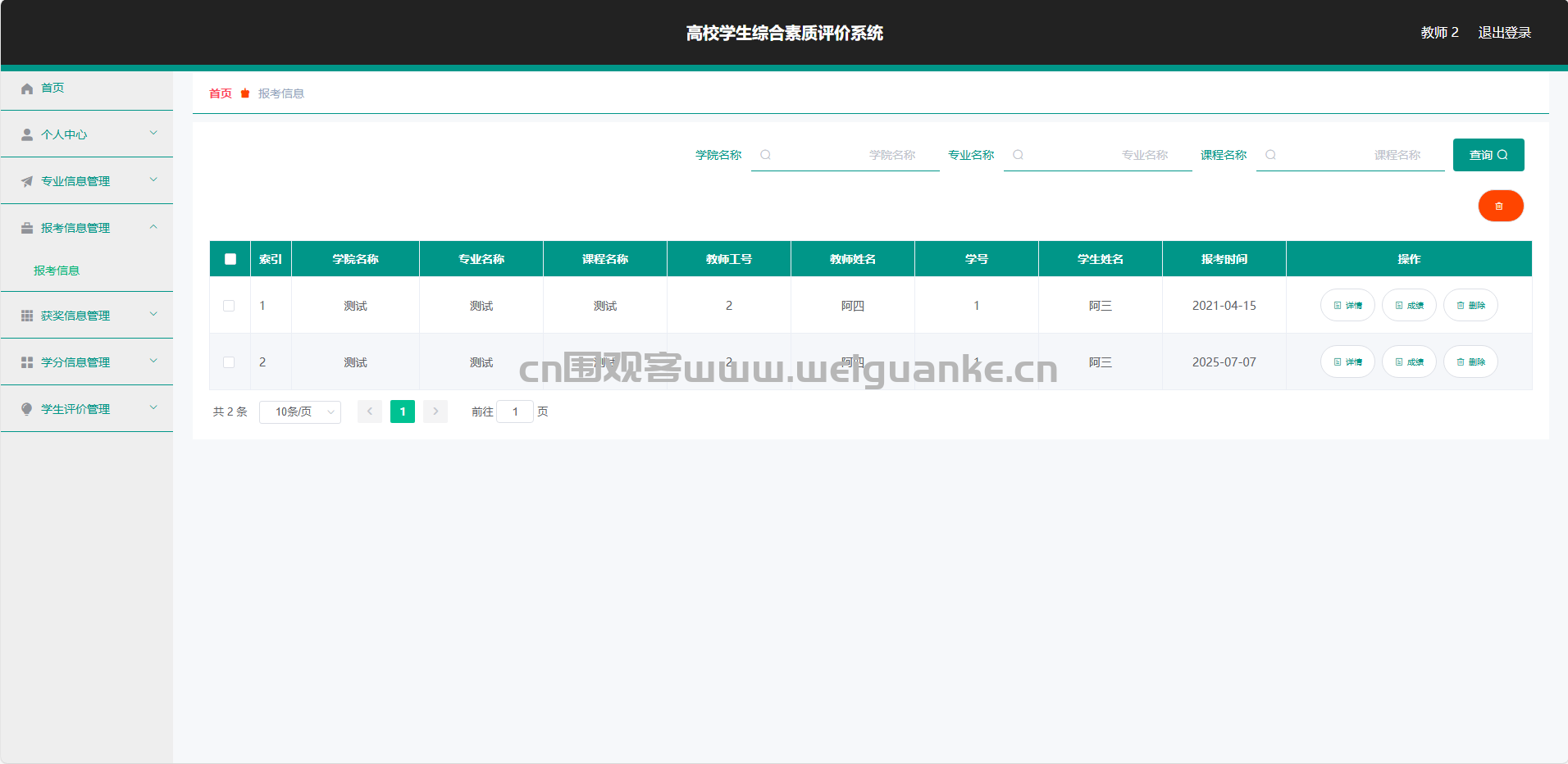Open 专业信息管理 sidebar menu label
Image resolution: width=1568 pixels, height=764 pixels.
[75, 181]
